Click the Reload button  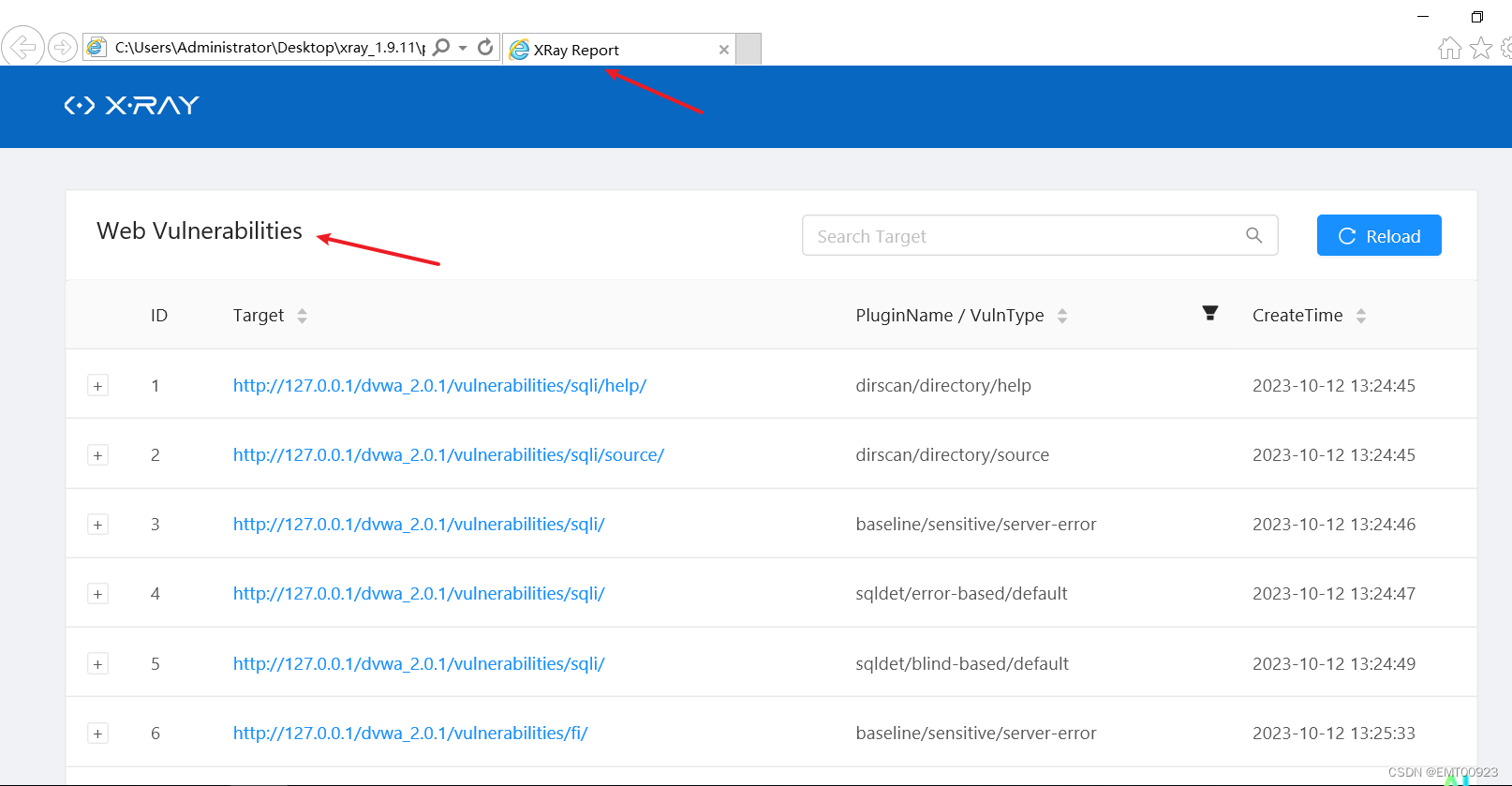pos(1379,235)
